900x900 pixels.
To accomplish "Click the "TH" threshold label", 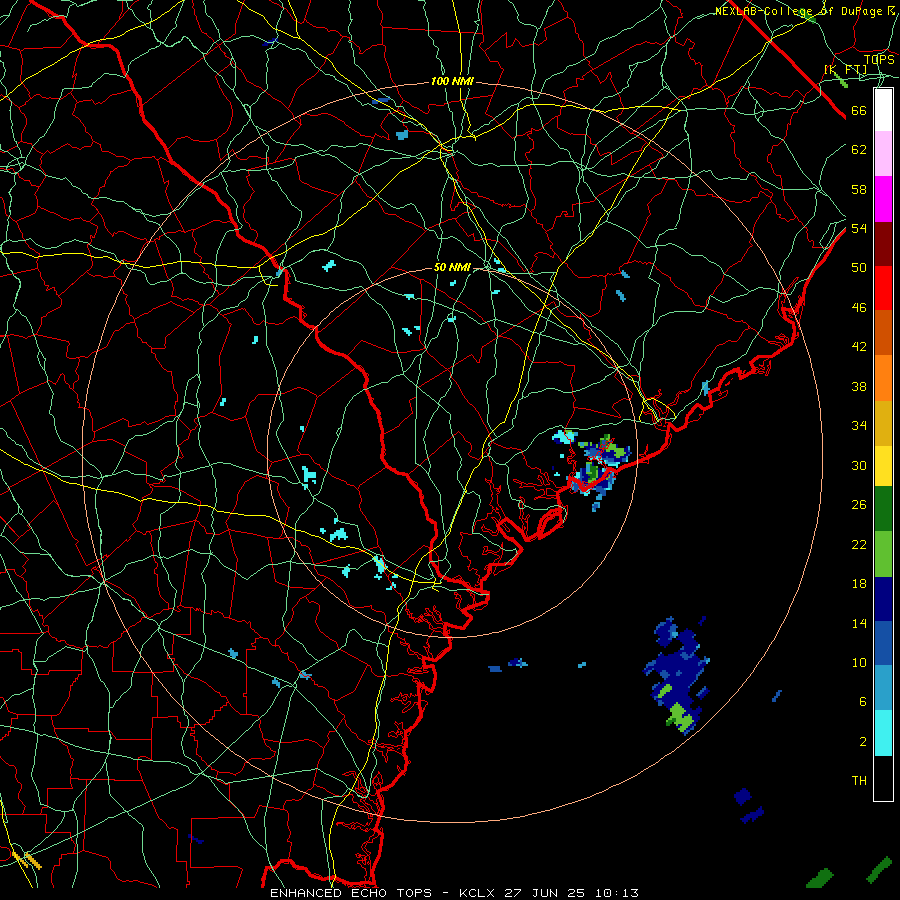I will [859, 781].
